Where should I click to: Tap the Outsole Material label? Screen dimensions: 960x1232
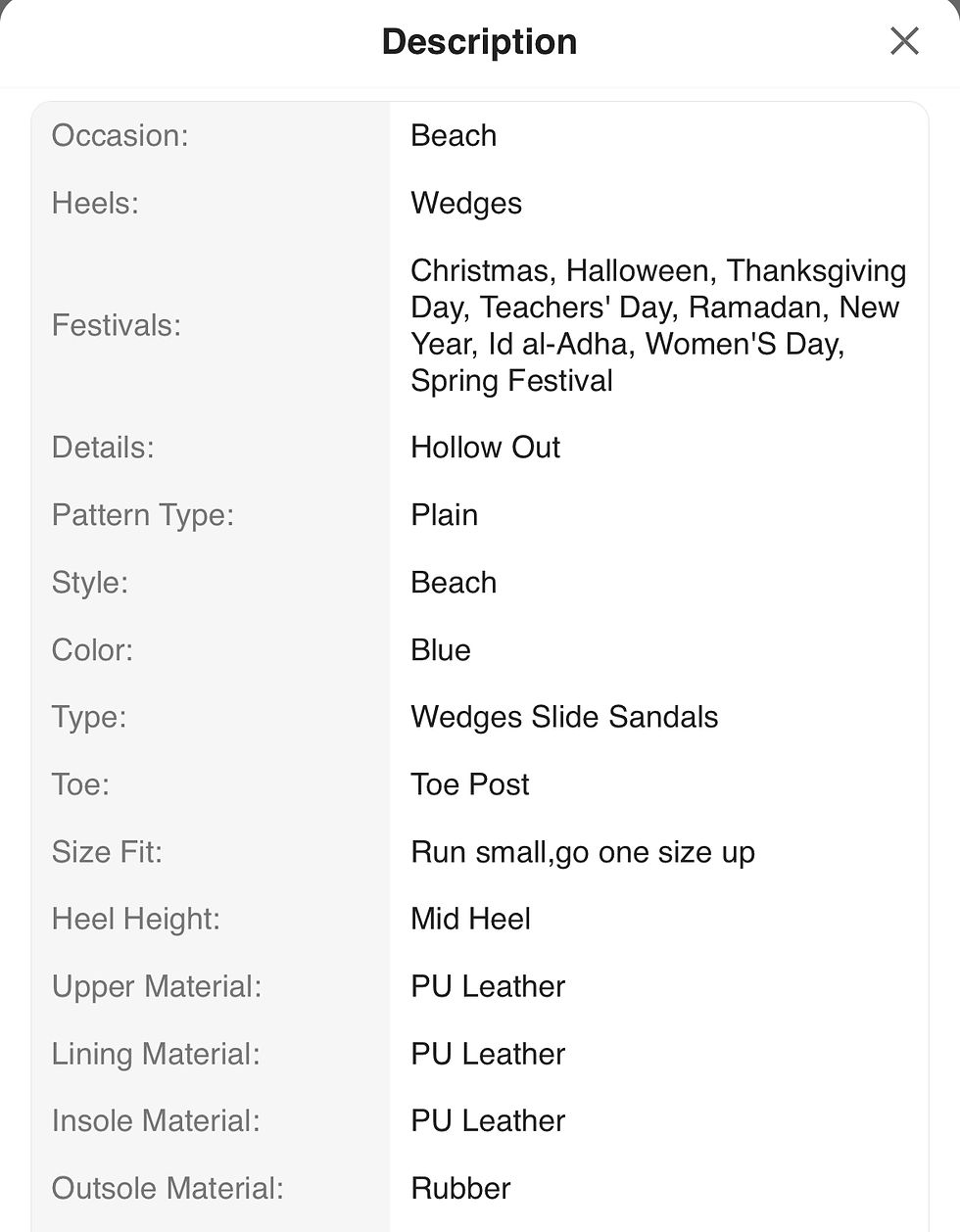pos(168,1188)
